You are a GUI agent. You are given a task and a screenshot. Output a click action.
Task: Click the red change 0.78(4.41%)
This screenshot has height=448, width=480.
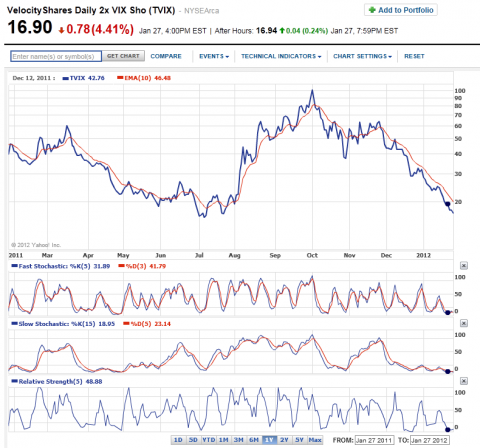(100, 29)
